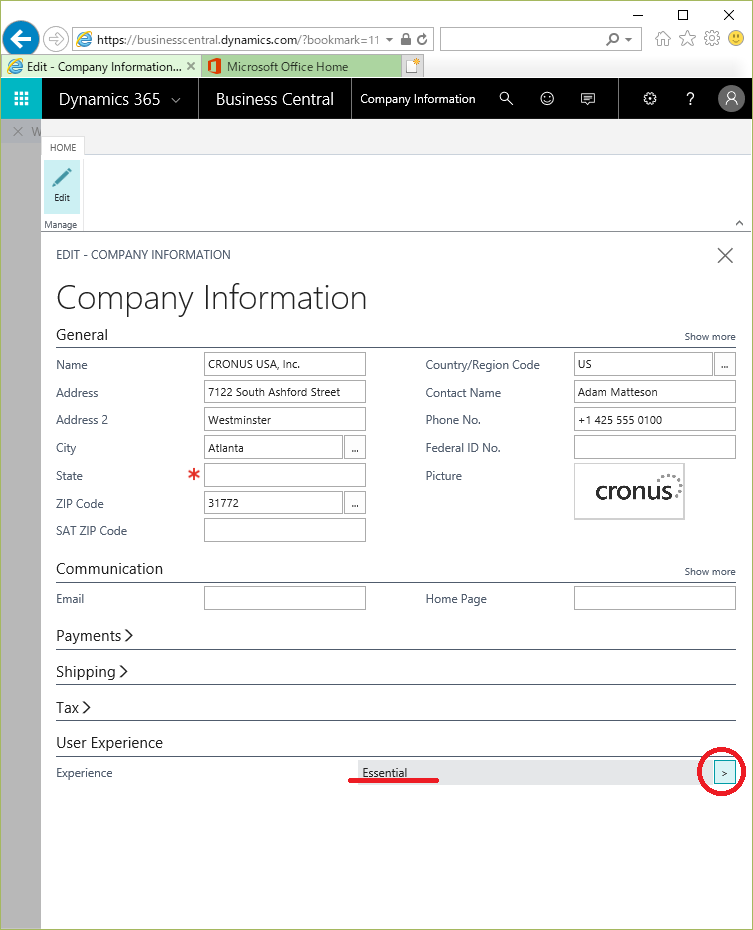Click the empty State field
Screen dimensions: 753x930
coord(285,475)
